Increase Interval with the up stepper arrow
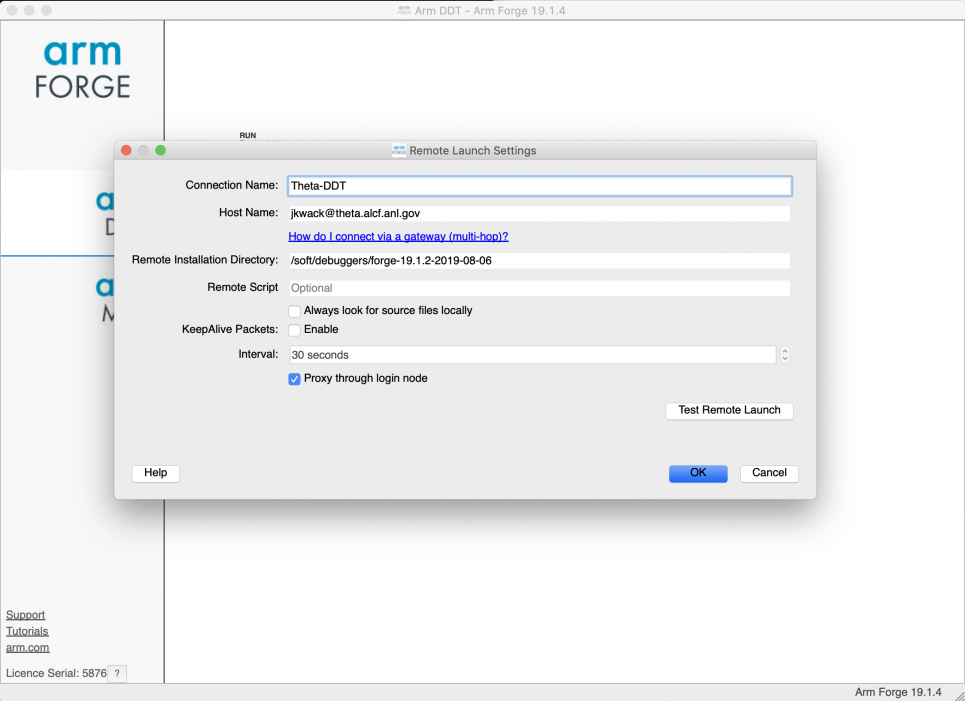 [x=785, y=351]
